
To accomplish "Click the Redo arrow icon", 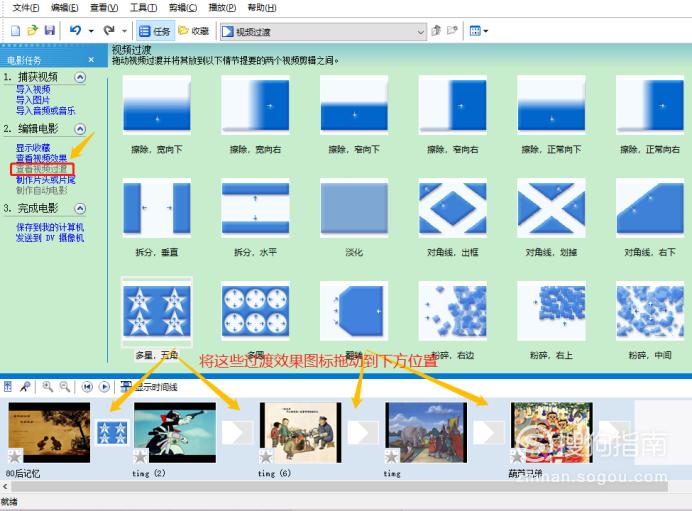I will [x=109, y=31].
